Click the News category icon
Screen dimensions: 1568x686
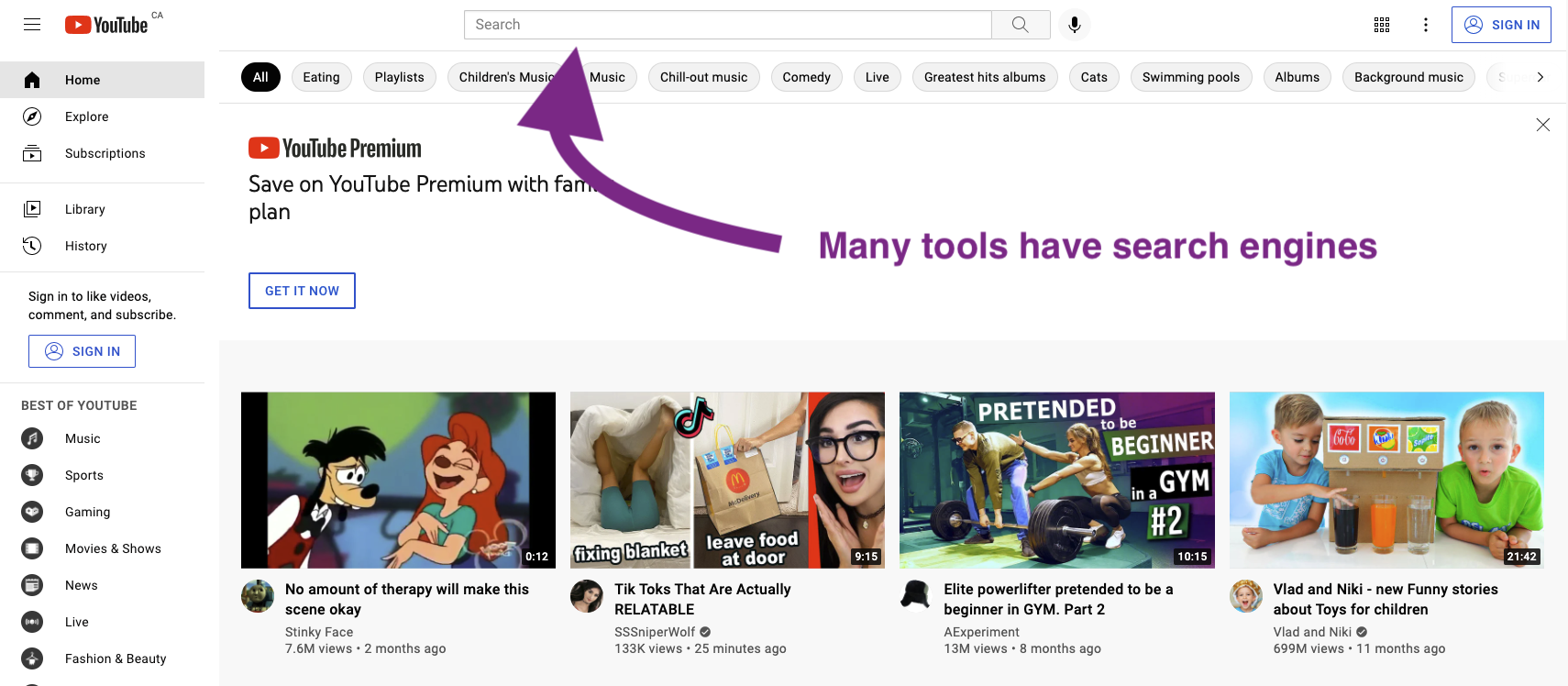[x=32, y=585]
